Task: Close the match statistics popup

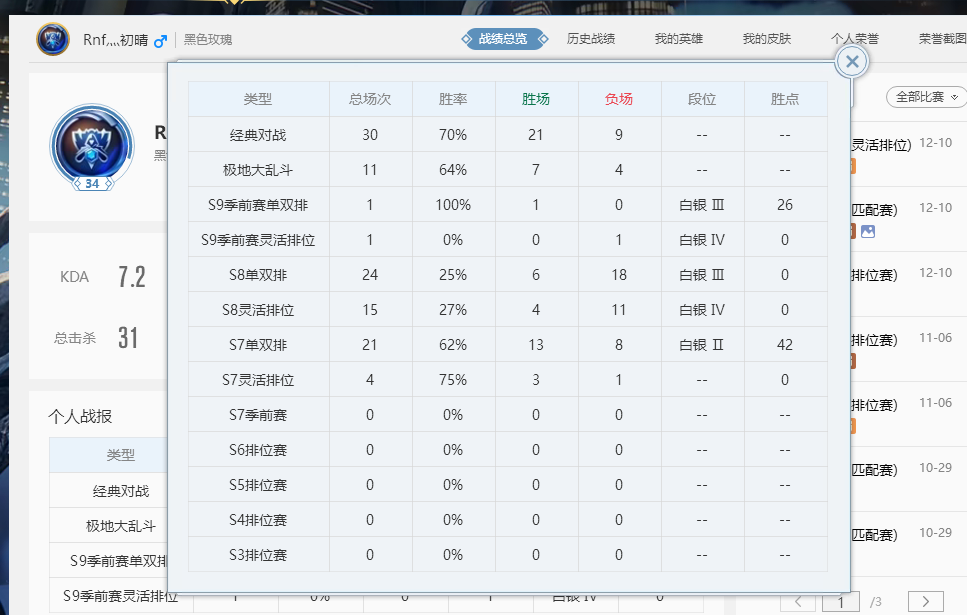Action: coord(852,62)
